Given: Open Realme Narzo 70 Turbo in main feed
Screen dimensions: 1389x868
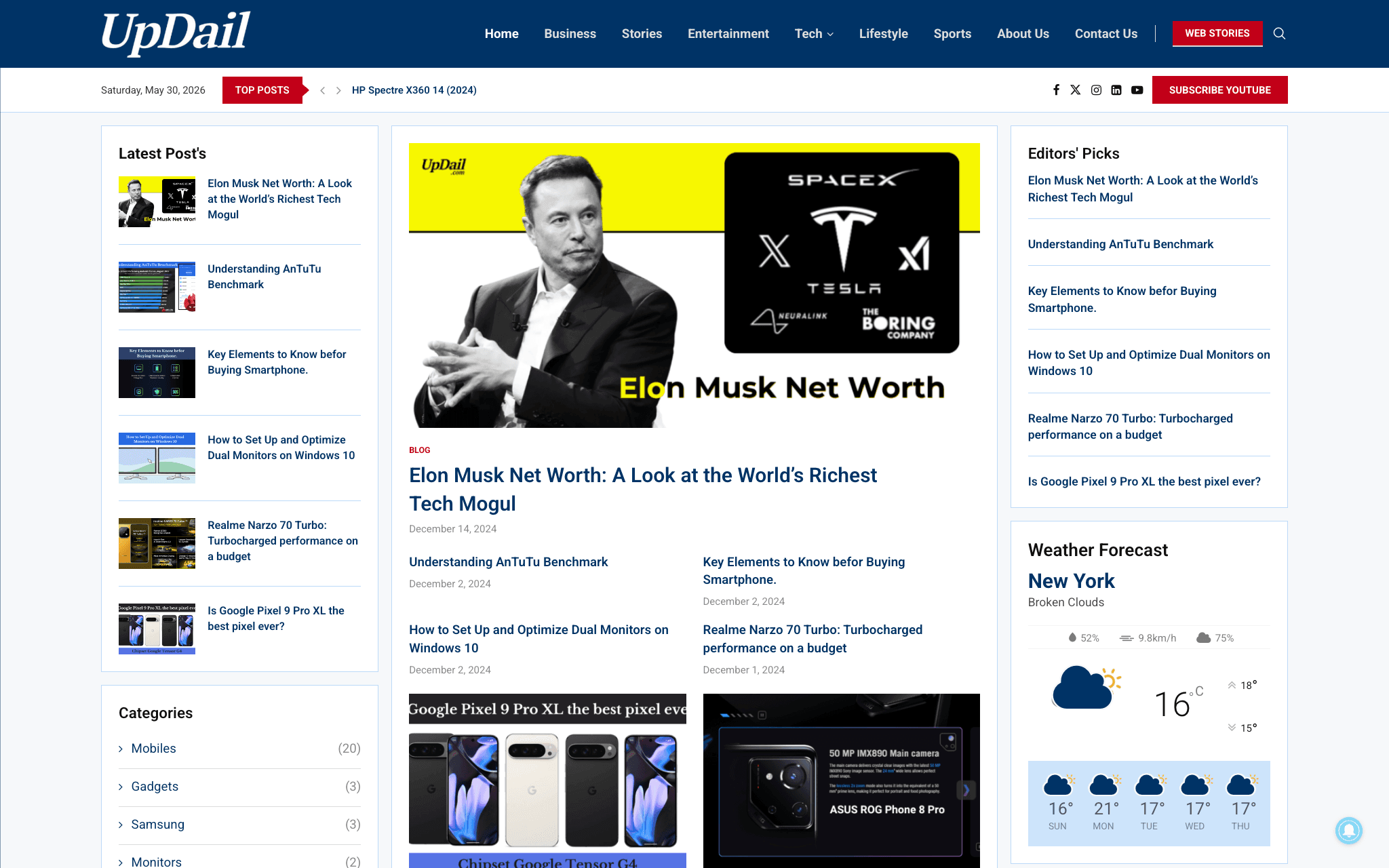Looking at the screenshot, I should [x=813, y=639].
